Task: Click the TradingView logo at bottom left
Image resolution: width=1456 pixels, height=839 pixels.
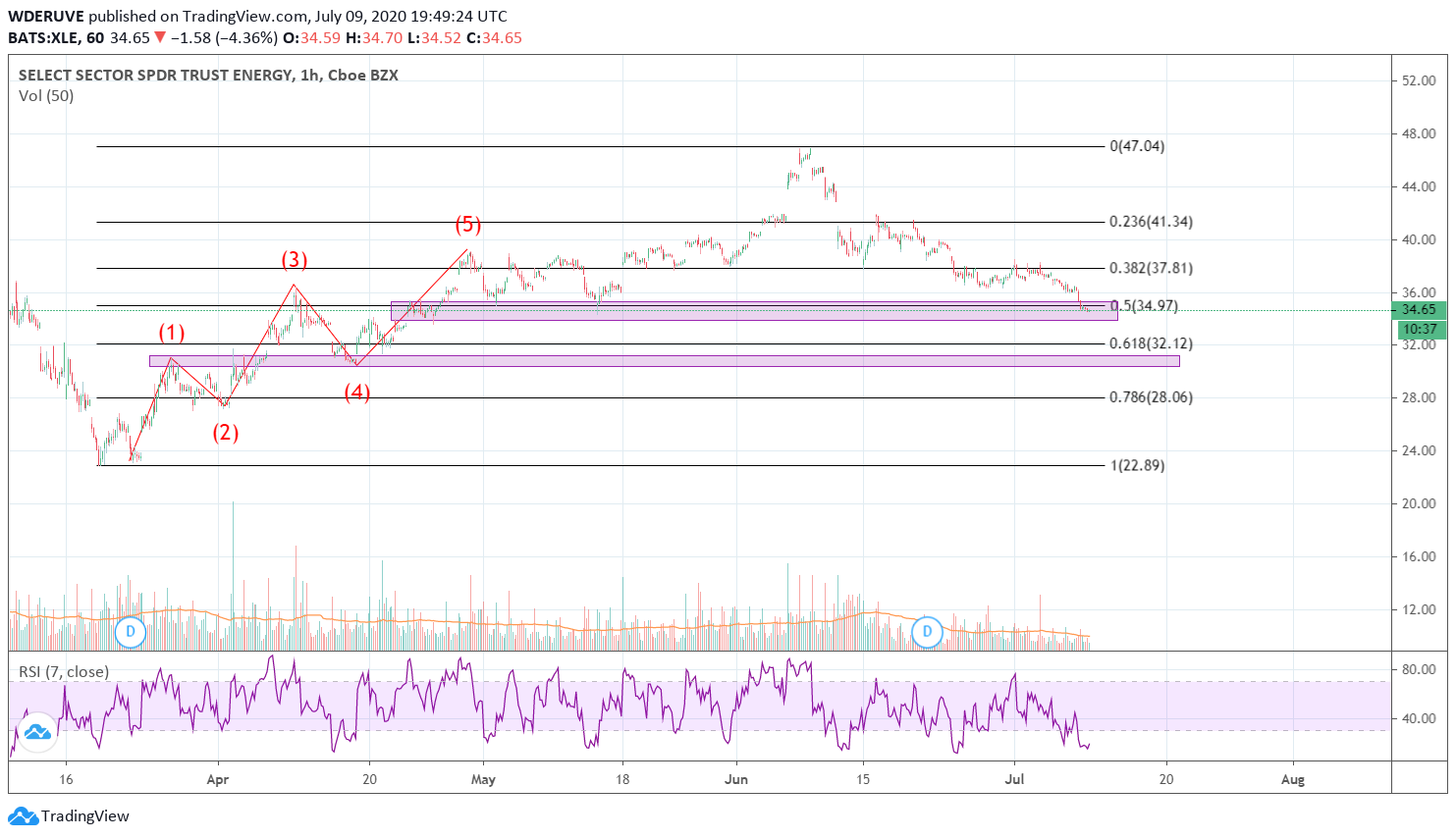Action: 69,815
